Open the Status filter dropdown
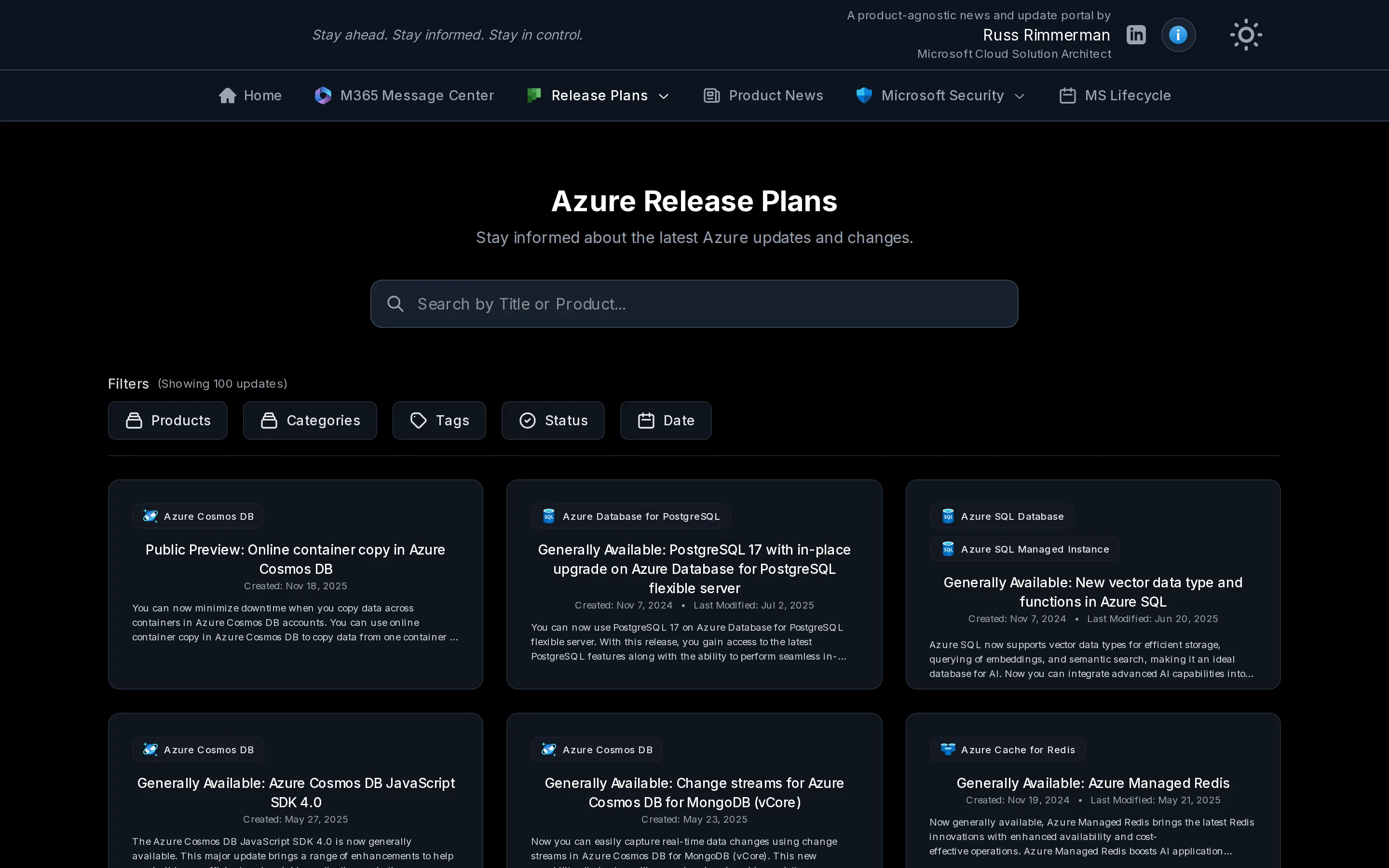The height and width of the screenshot is (868, 1389). 553,420
